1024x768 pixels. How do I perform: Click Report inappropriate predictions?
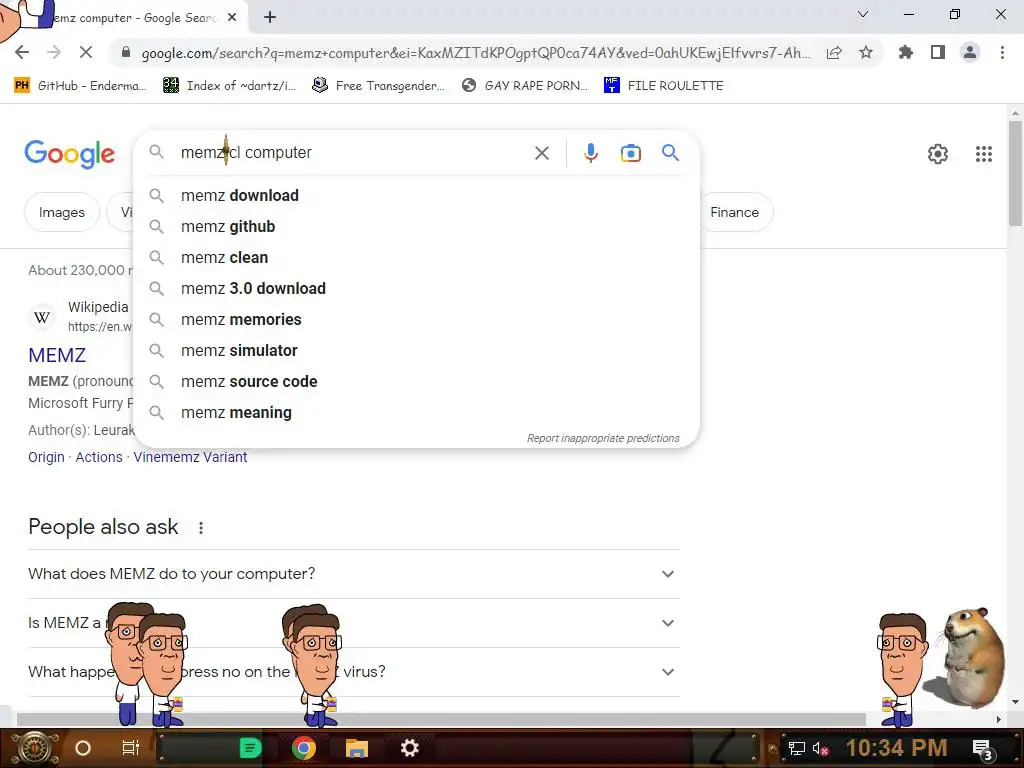pos(603,438)
